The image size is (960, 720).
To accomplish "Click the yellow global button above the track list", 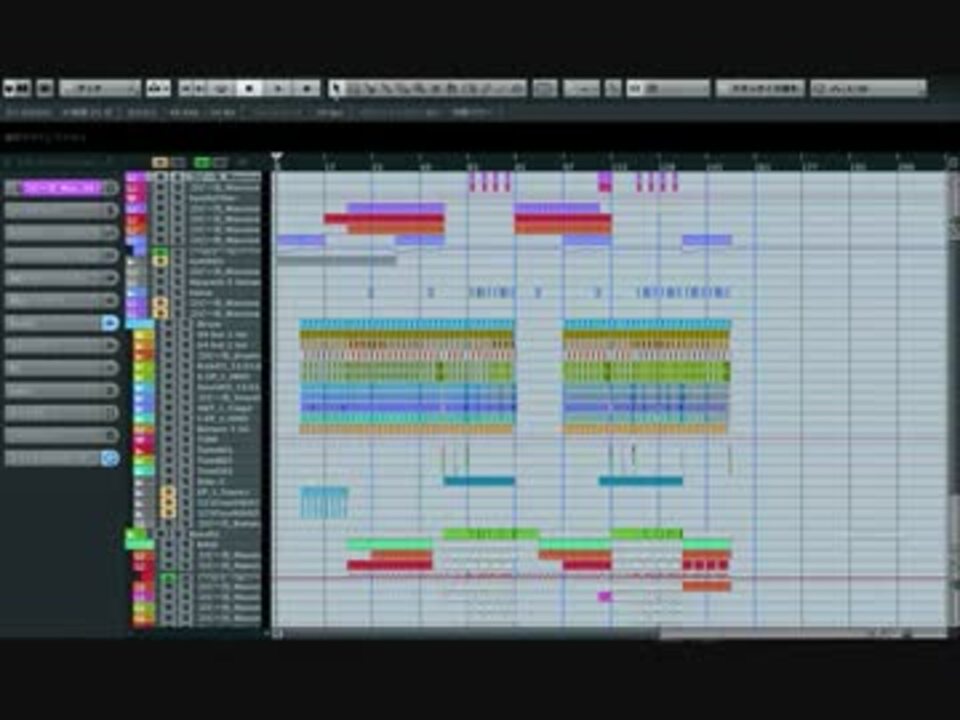I will 160,162.
